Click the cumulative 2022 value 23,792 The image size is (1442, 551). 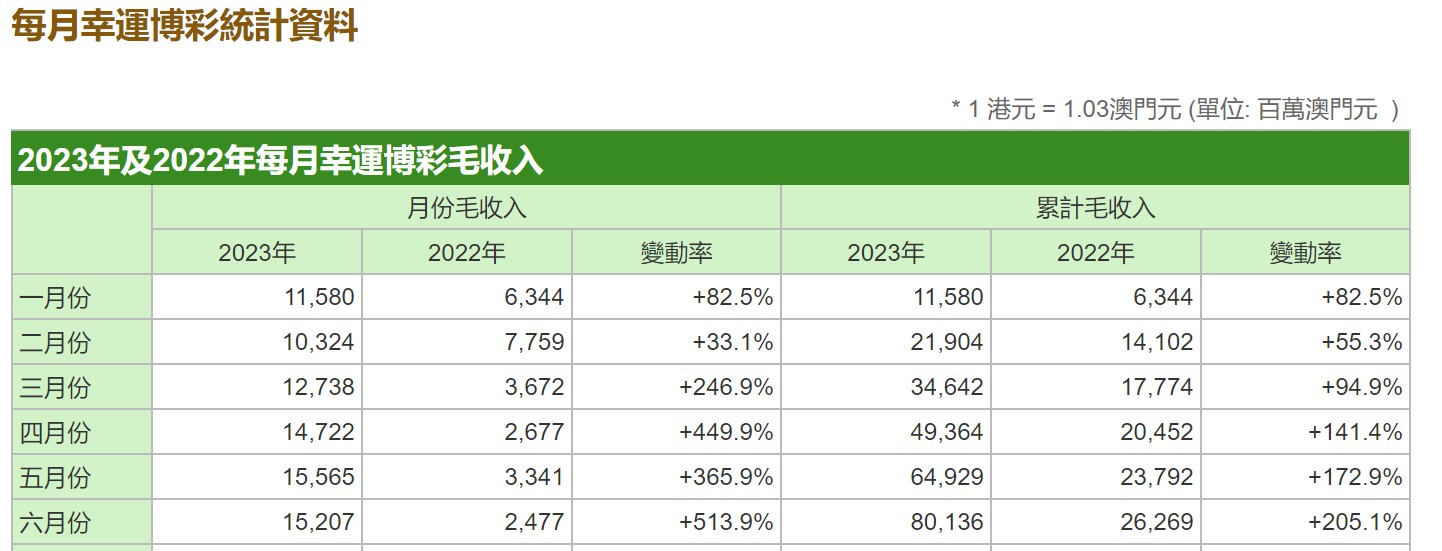[x=1158, y=477]
